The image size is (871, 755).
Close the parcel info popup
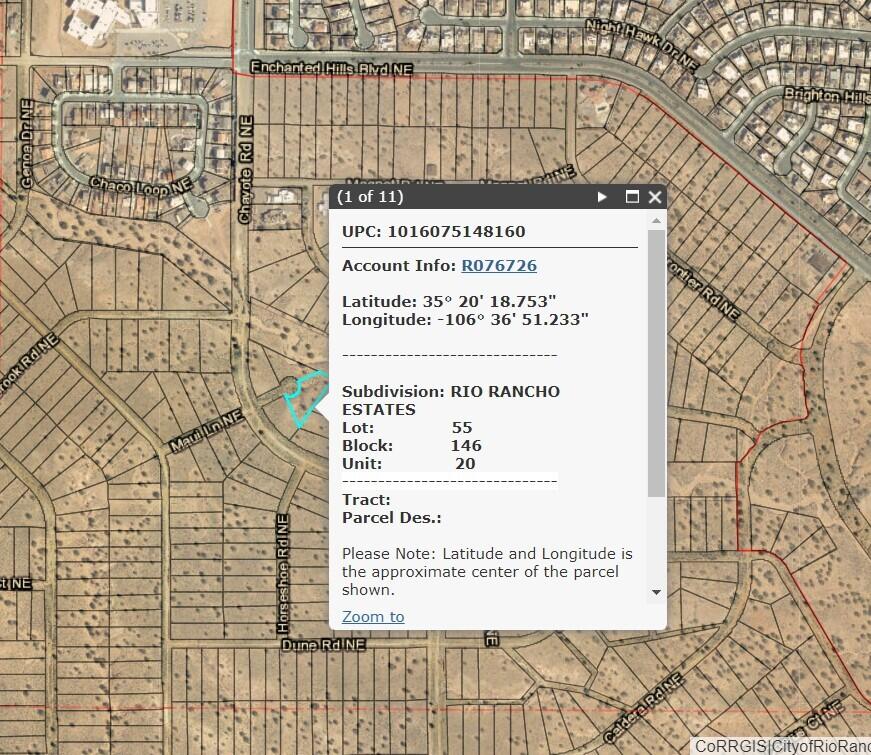tap(655, 197)
